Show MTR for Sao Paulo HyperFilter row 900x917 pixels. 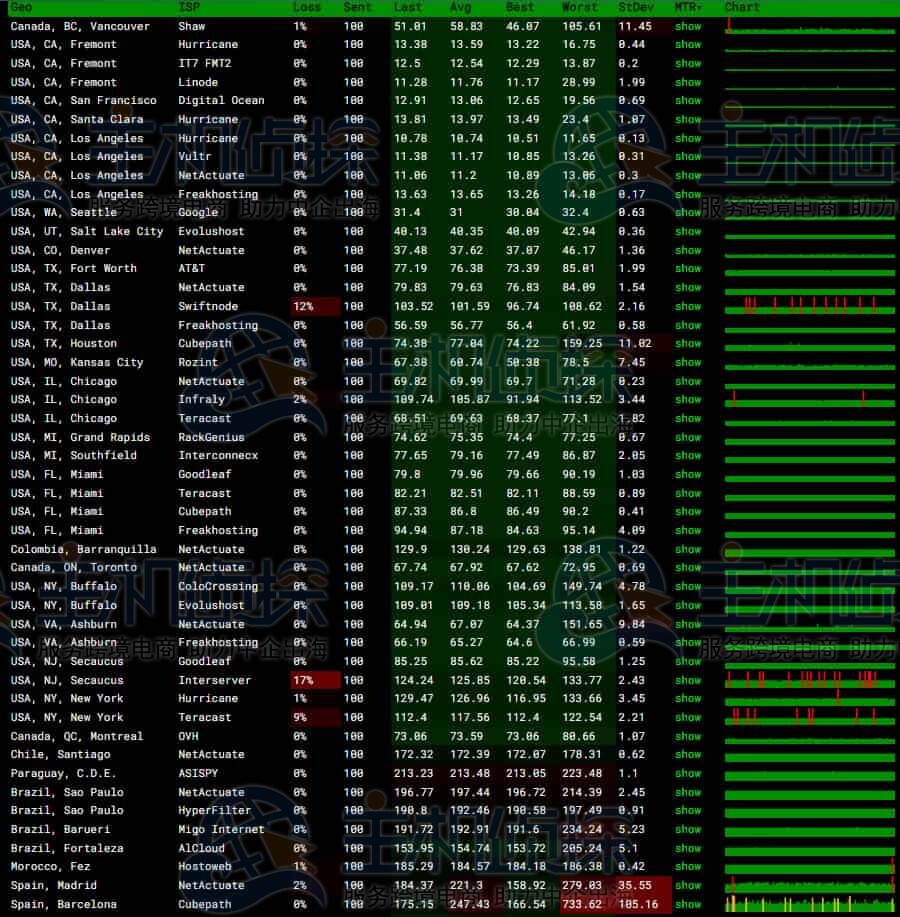coord(688,811)
